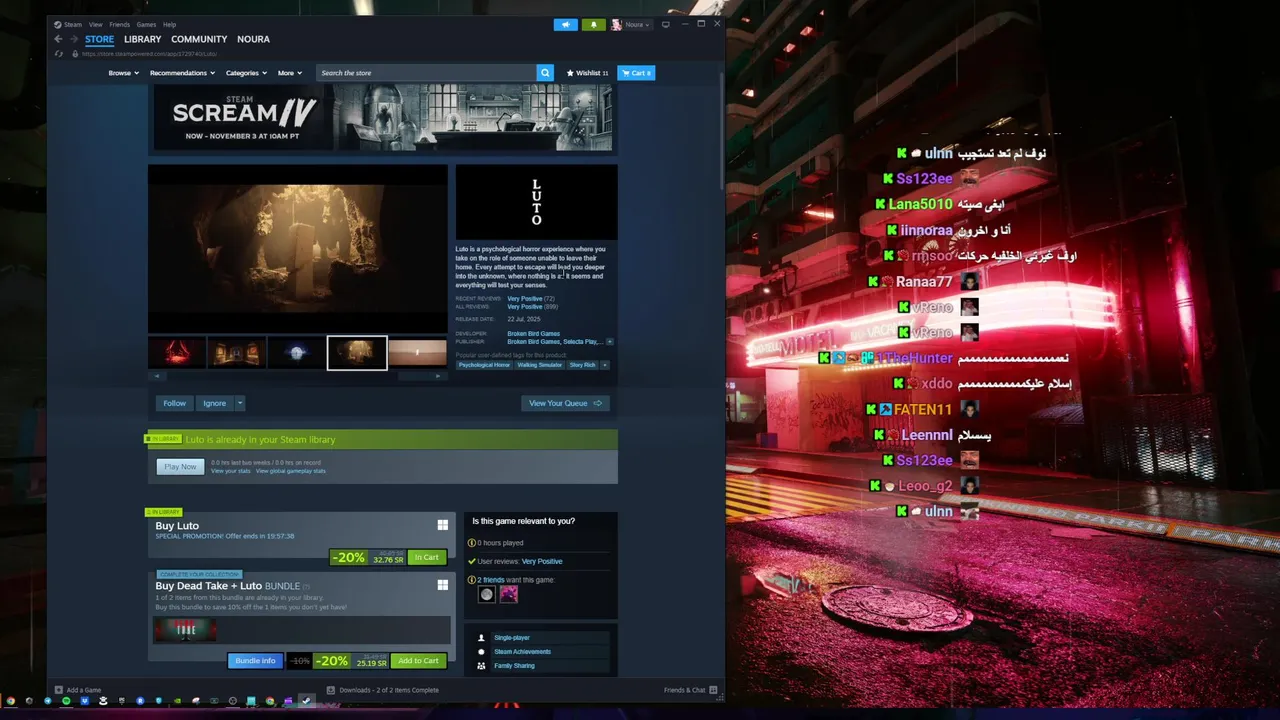Click the store page URL address

(x=149, y=54)
